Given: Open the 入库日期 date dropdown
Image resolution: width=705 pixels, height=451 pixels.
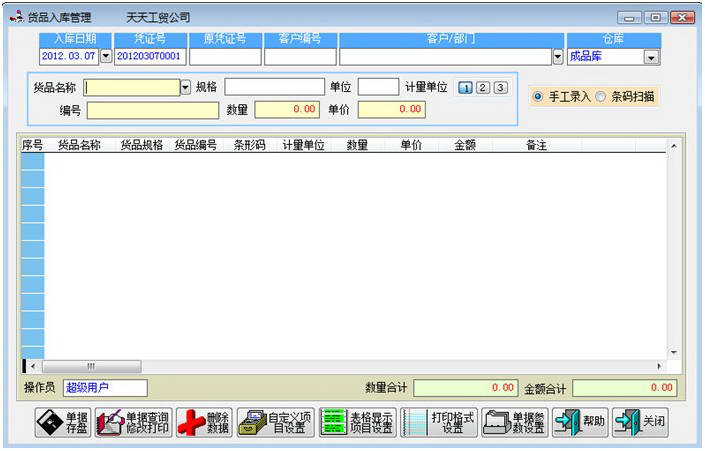Looking at the screenshot, I should click(107, 57).
